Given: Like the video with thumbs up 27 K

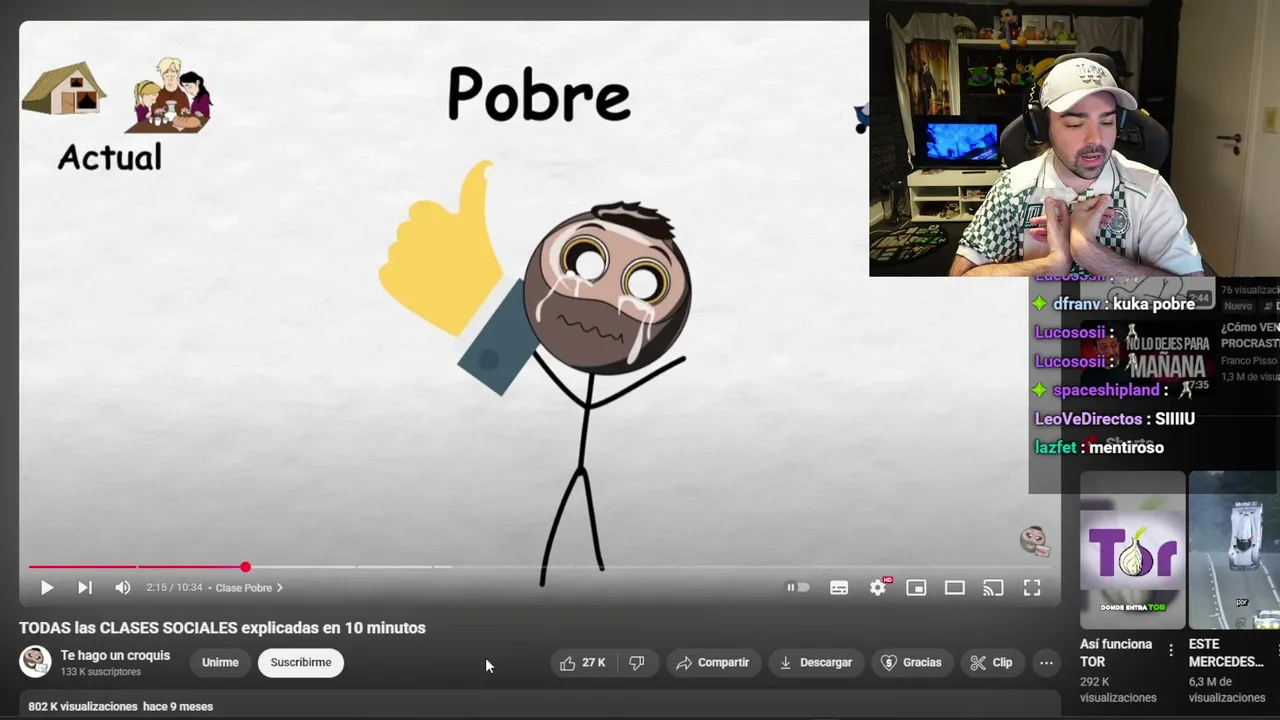Looking at the screenshot, I should tap(583, 662).
